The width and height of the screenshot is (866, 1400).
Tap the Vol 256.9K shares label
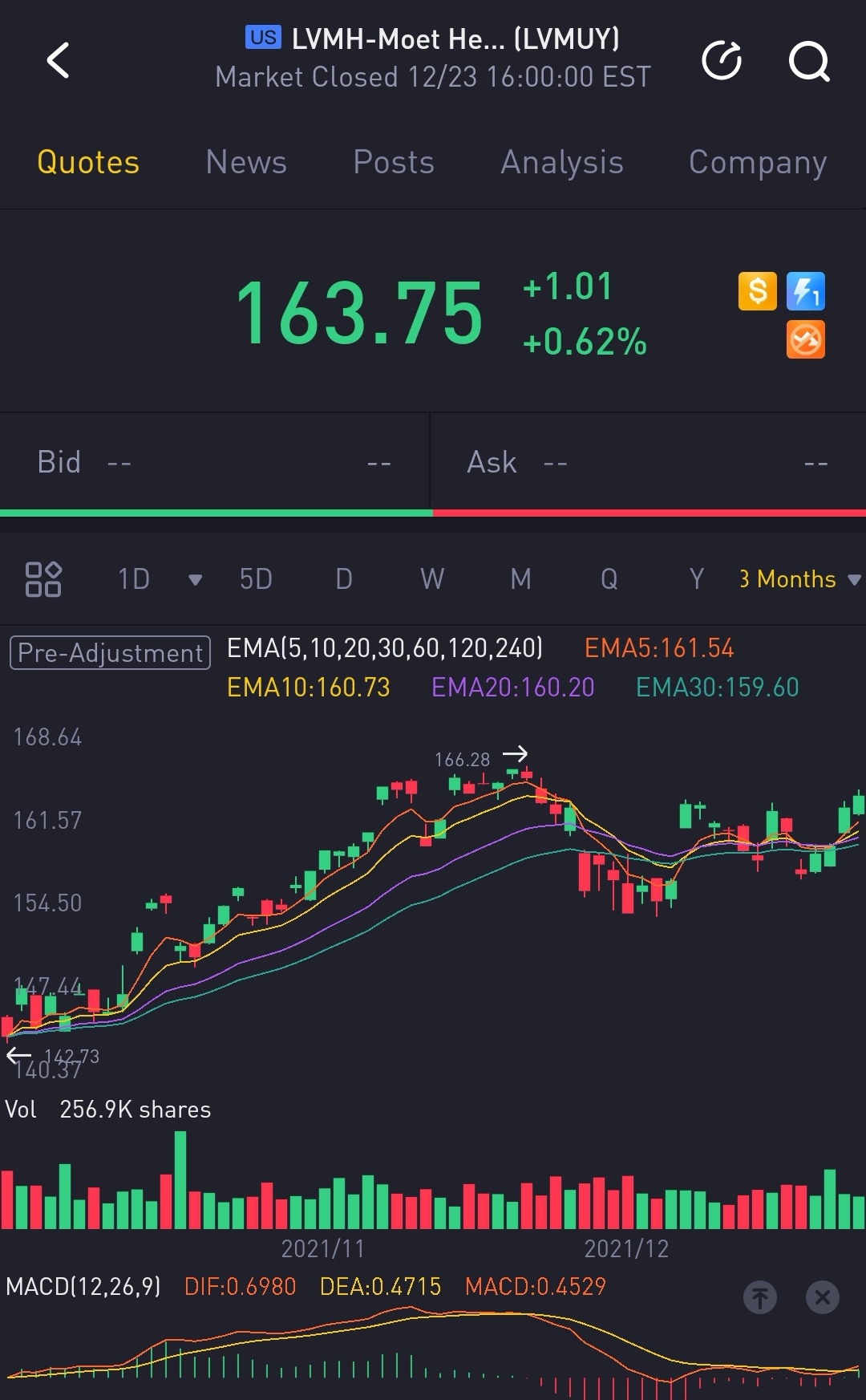tap(108, 1110)
